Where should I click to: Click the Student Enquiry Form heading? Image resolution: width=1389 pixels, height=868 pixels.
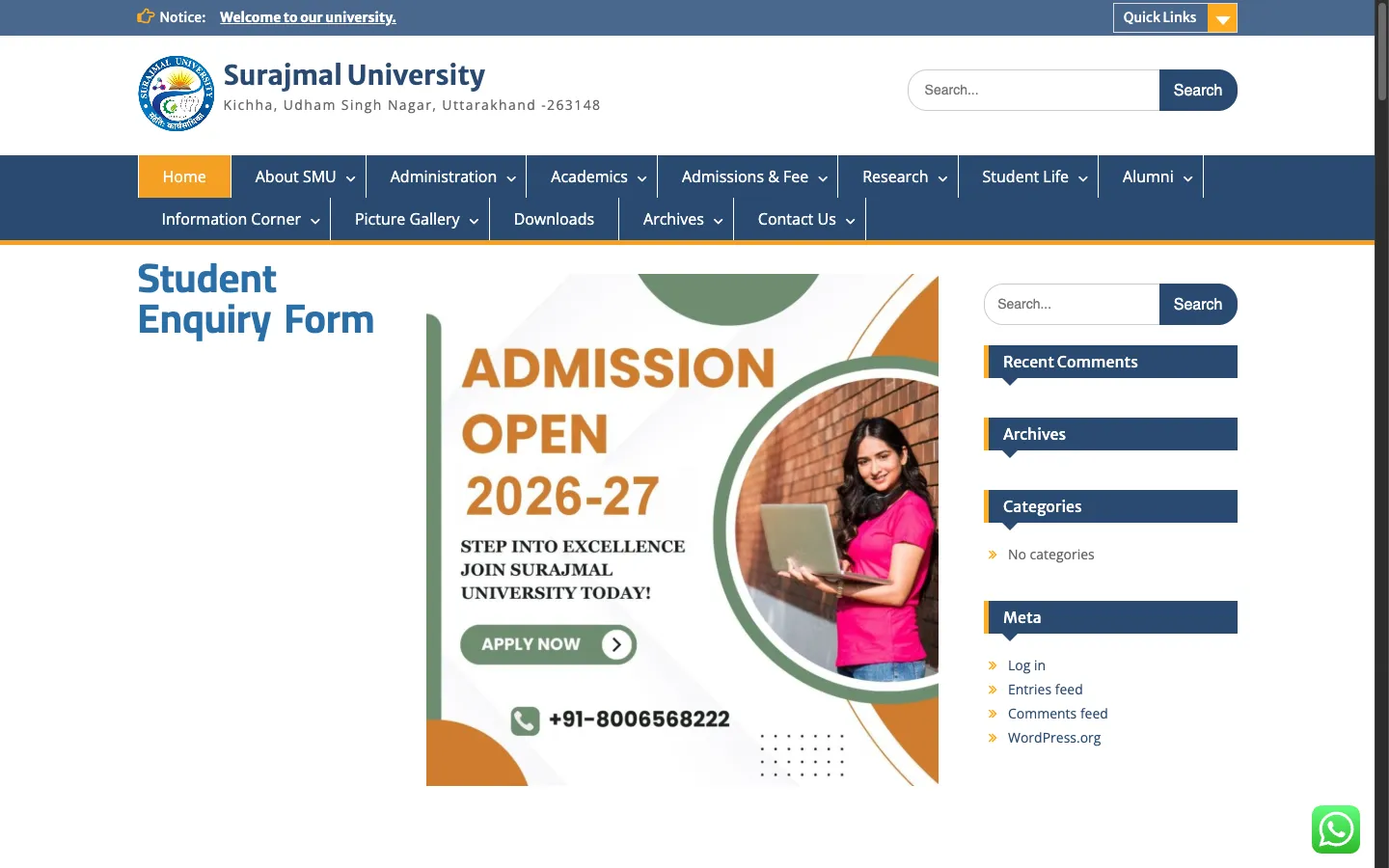(256, 299)
